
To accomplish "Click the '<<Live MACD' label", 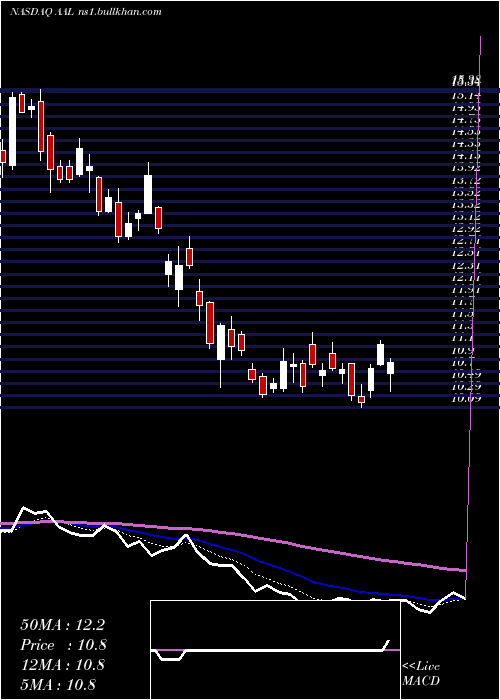I will pyautogui.click(x=421, y=673).
